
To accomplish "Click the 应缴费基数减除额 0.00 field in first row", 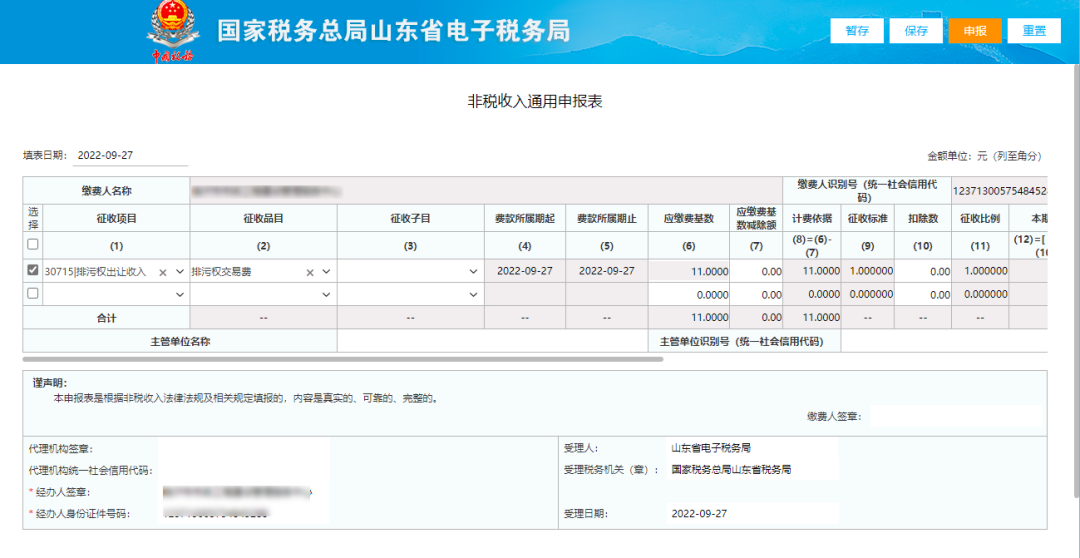I will (x=756, y=271).
